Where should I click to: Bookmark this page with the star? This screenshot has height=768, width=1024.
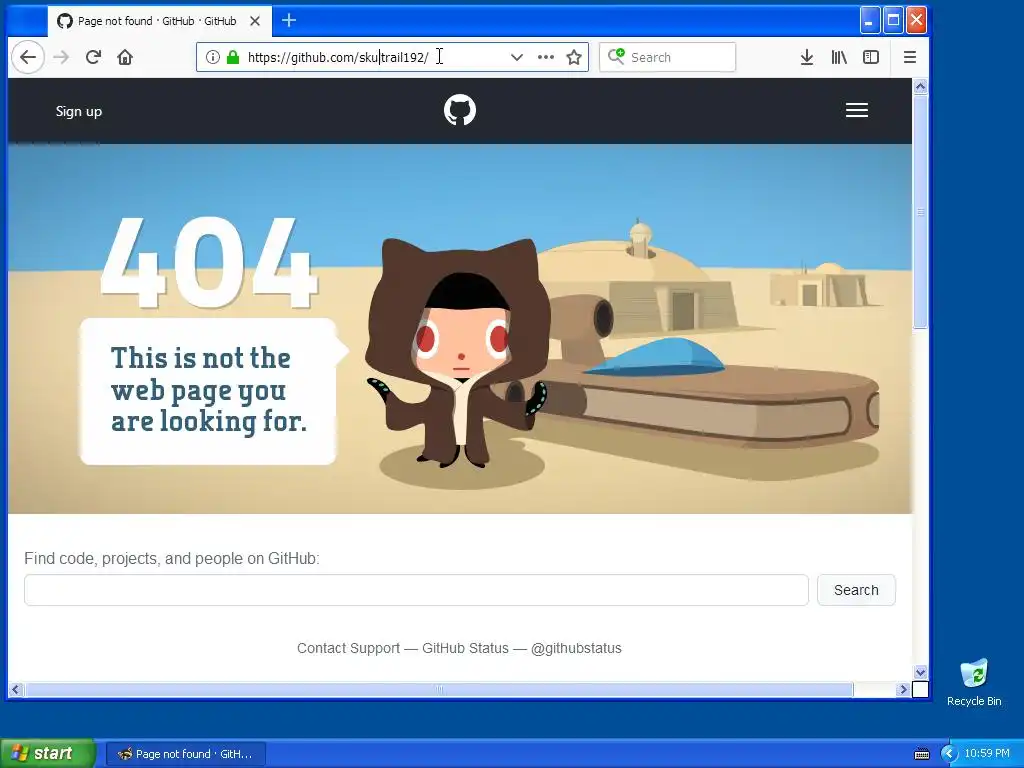tap(574, 57)
